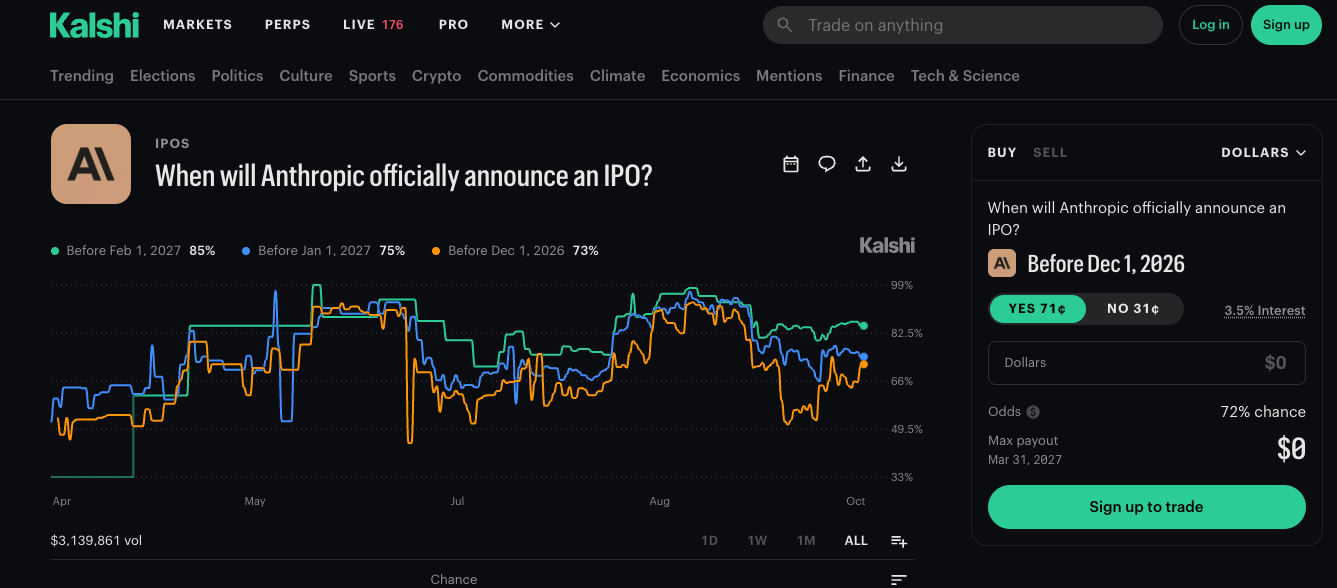Click the Log in button

[1211, 25]
